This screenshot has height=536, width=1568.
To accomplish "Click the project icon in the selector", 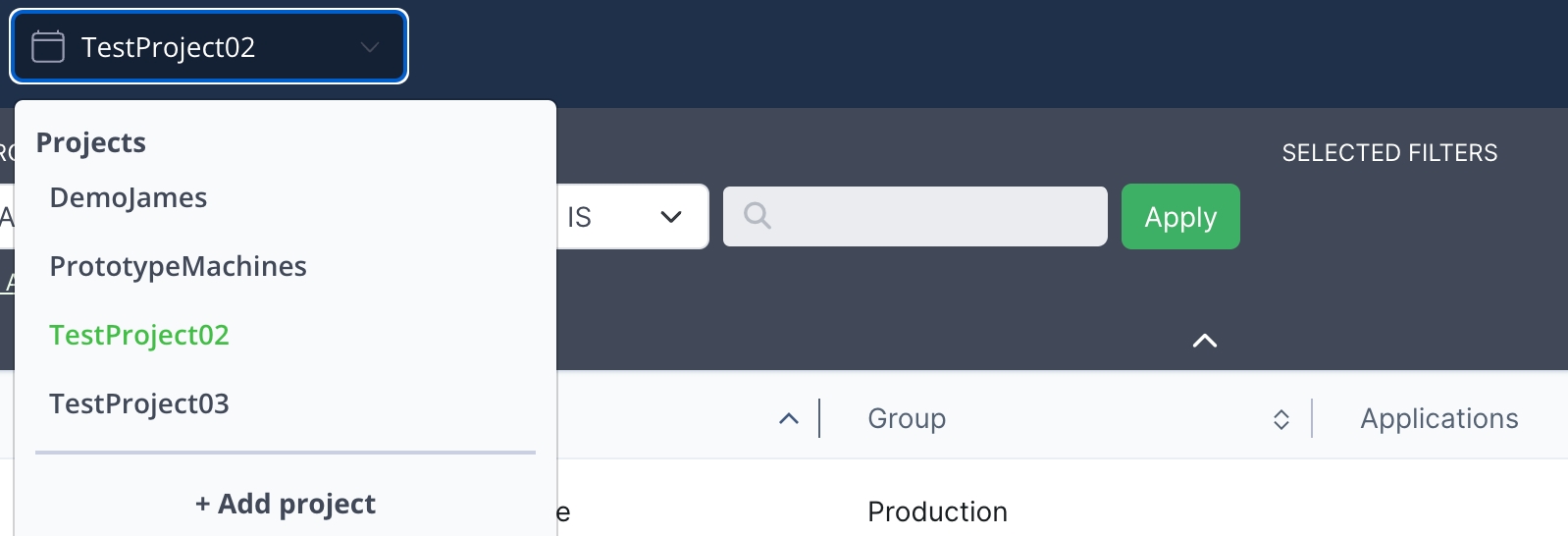I will (48, 47).
